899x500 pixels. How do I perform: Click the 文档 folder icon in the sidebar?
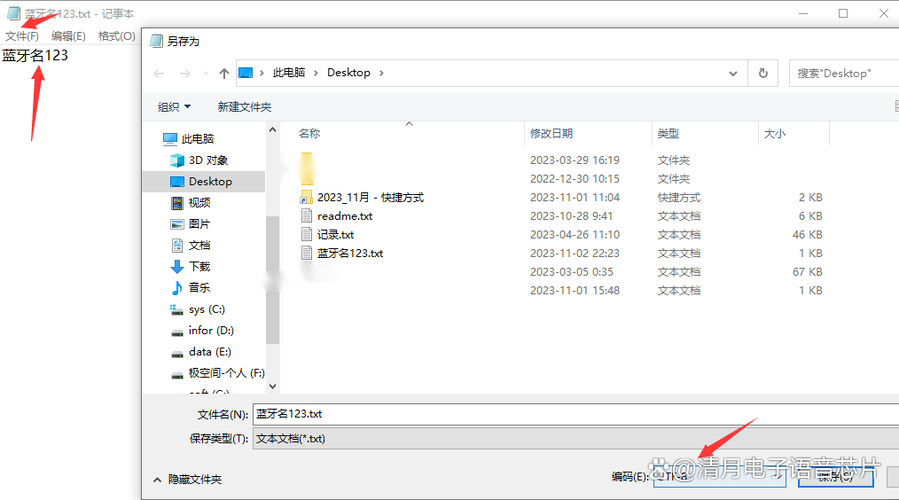point(177,245)
